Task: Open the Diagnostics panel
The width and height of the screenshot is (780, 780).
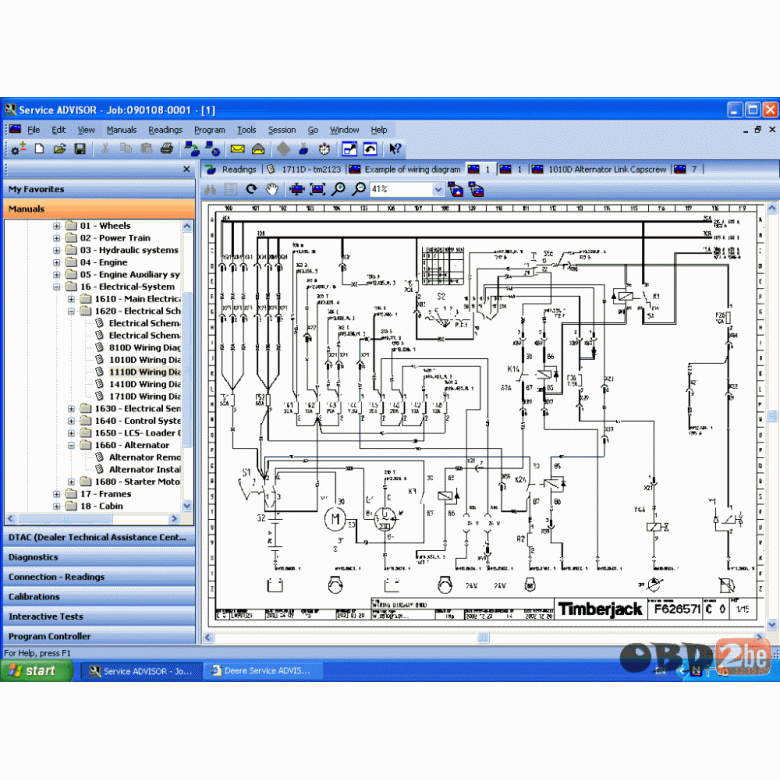Action: coord(99,557)
